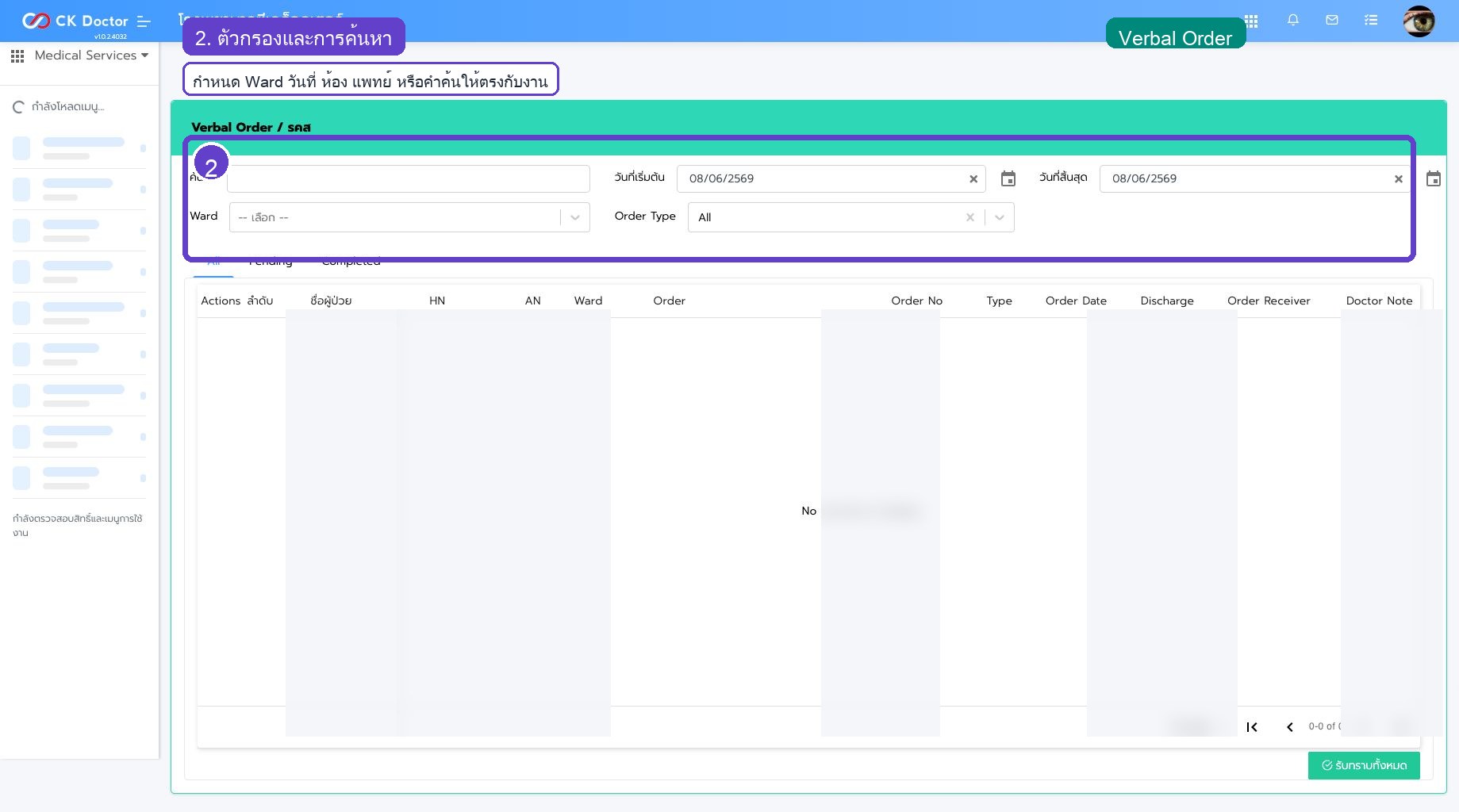Open calendar picker for start date
Image resolution: width=1459 pixels, height=812 pixels.
click(x=1008, y=179)
